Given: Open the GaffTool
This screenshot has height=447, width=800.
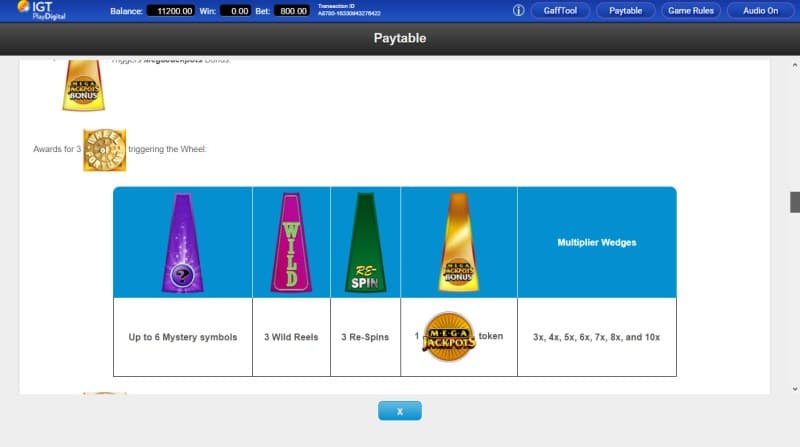Looking at the screenshot, I should [x=559, y=11].
